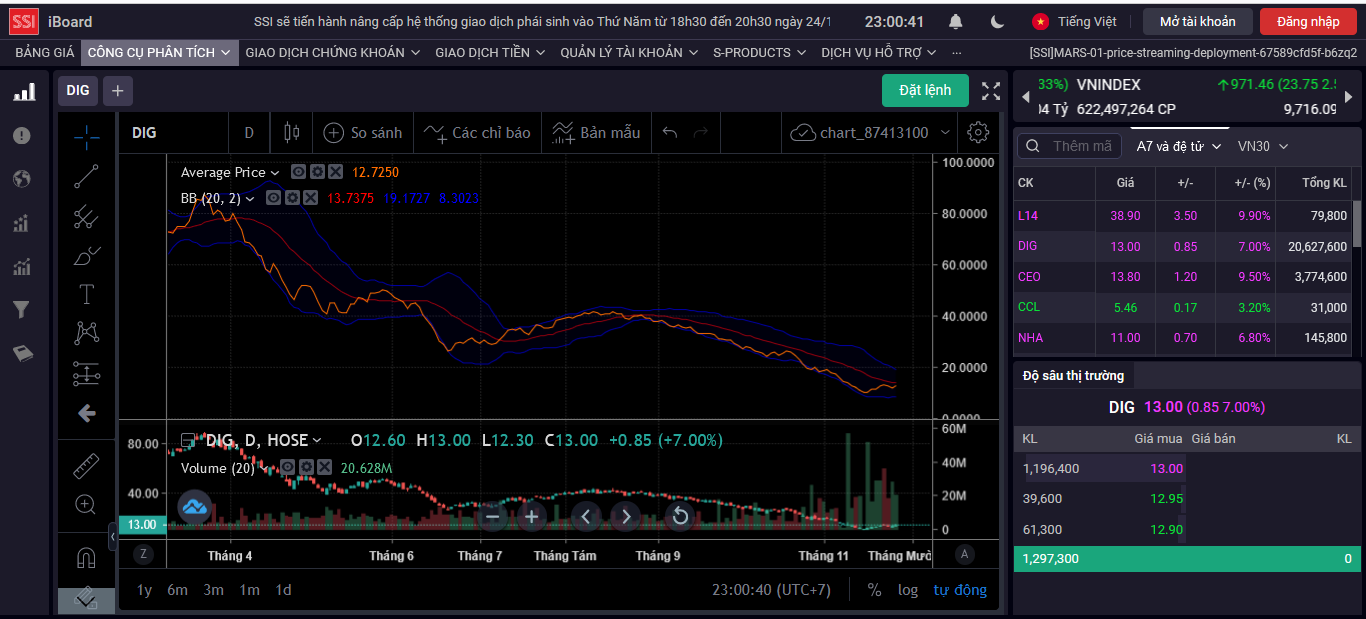Expand the DIG, D, HOSE dropdown
Screen dimensions: 1366x619
[x=317, y=440]
